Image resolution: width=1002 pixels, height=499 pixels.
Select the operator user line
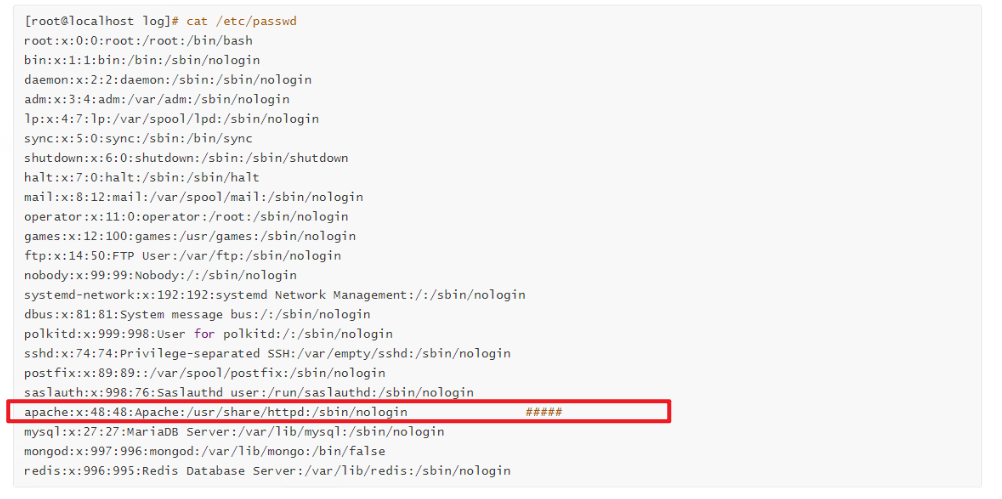pos(187,217)
